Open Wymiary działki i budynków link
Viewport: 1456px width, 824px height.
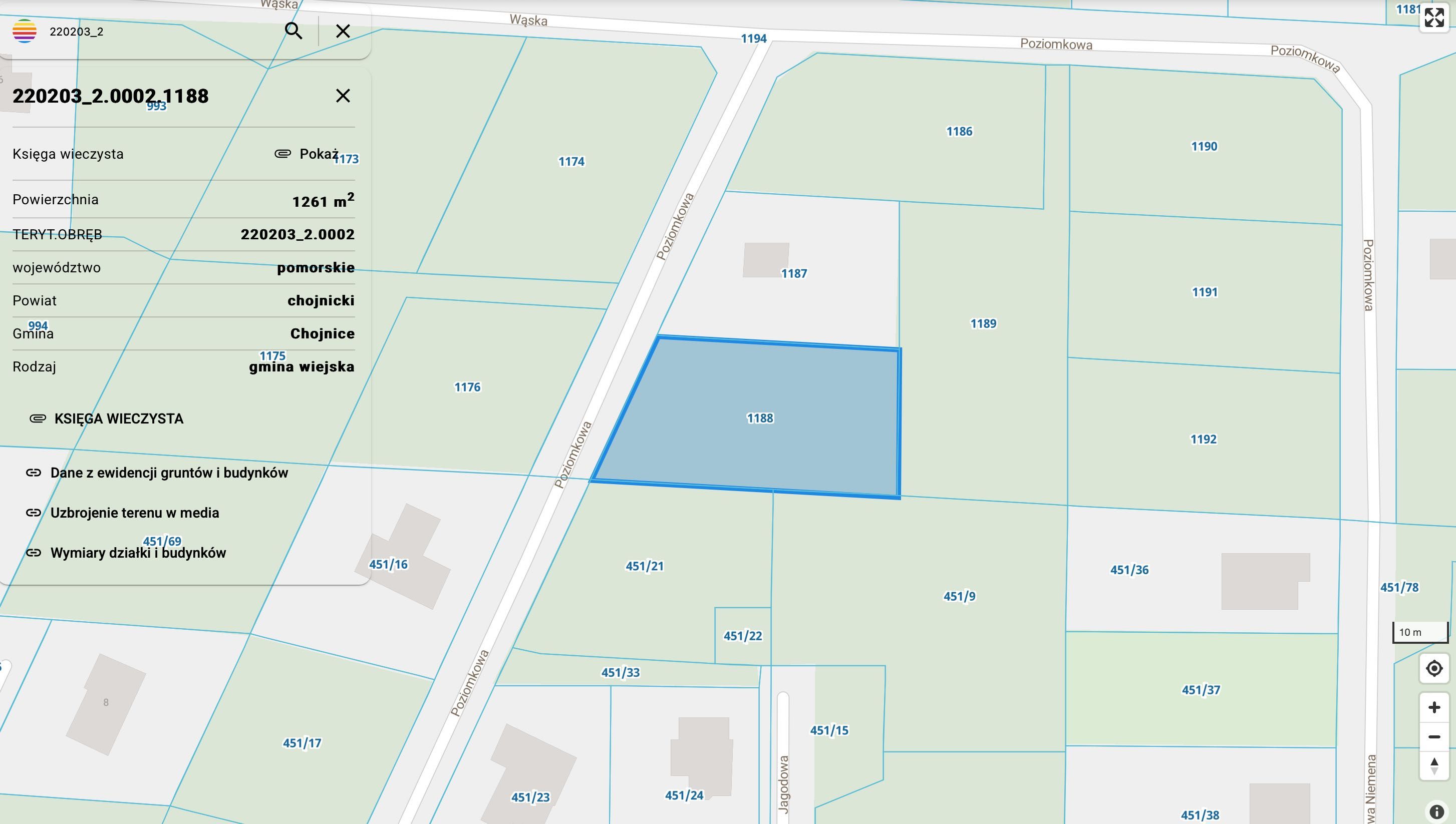(x=126, y=553)
